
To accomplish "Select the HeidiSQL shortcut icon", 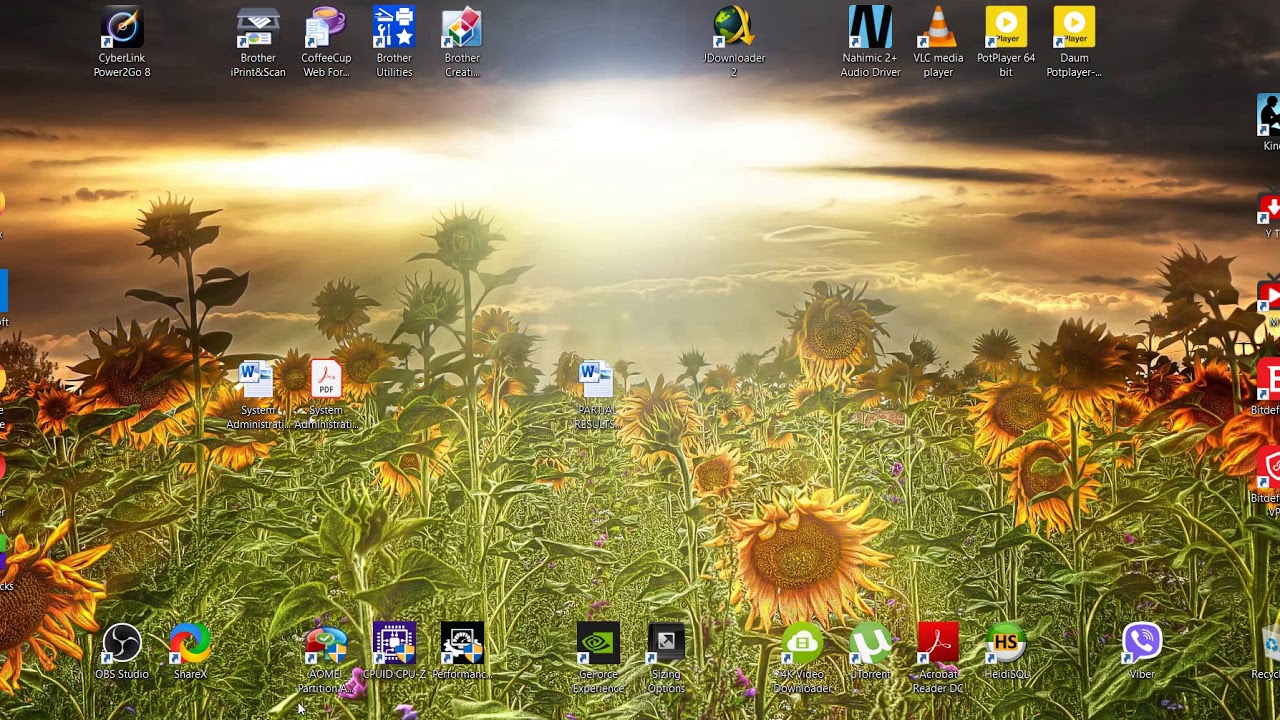I will pyautogui.click(x=1006, y=644).
